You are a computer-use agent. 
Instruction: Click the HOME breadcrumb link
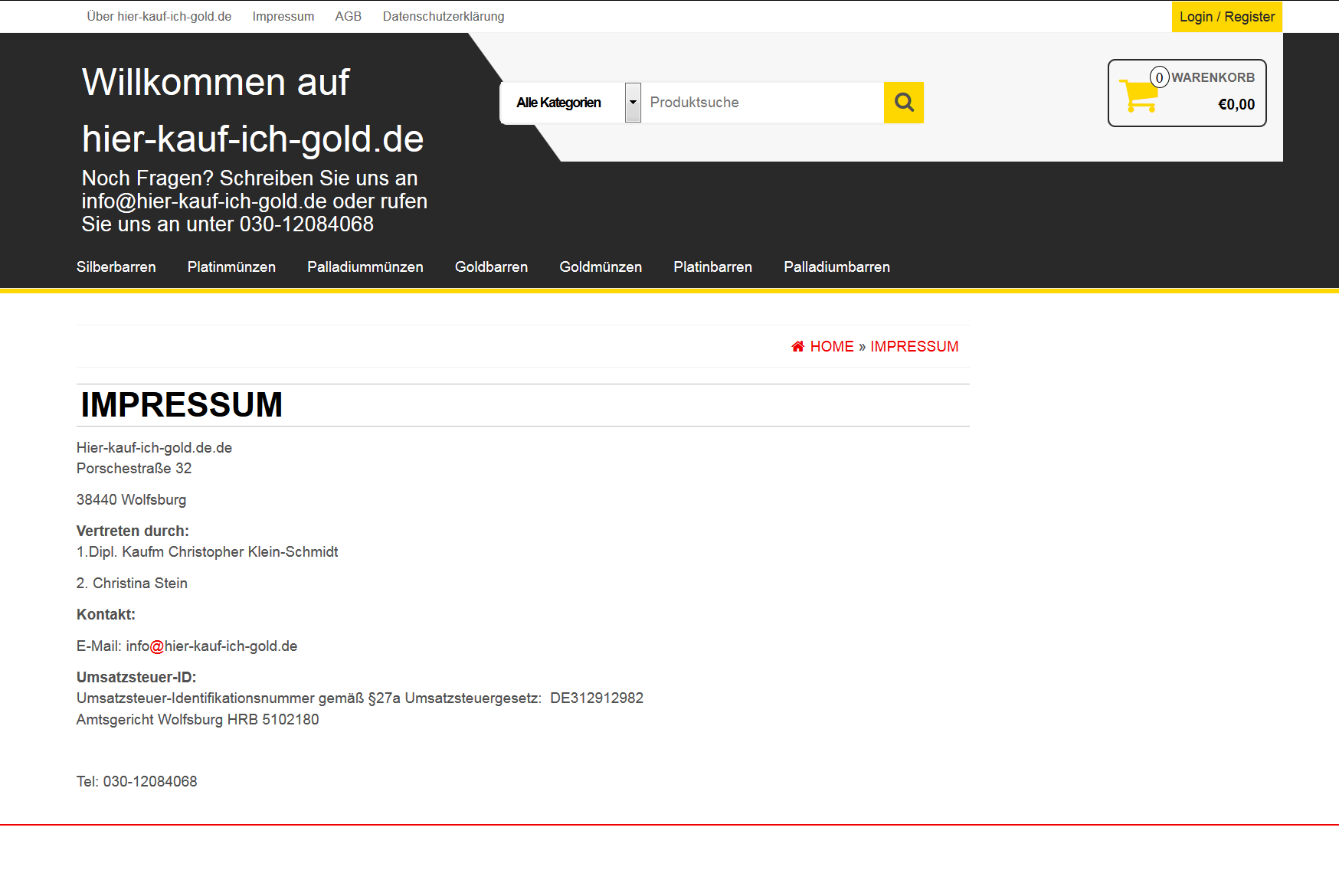coord(832,346)
